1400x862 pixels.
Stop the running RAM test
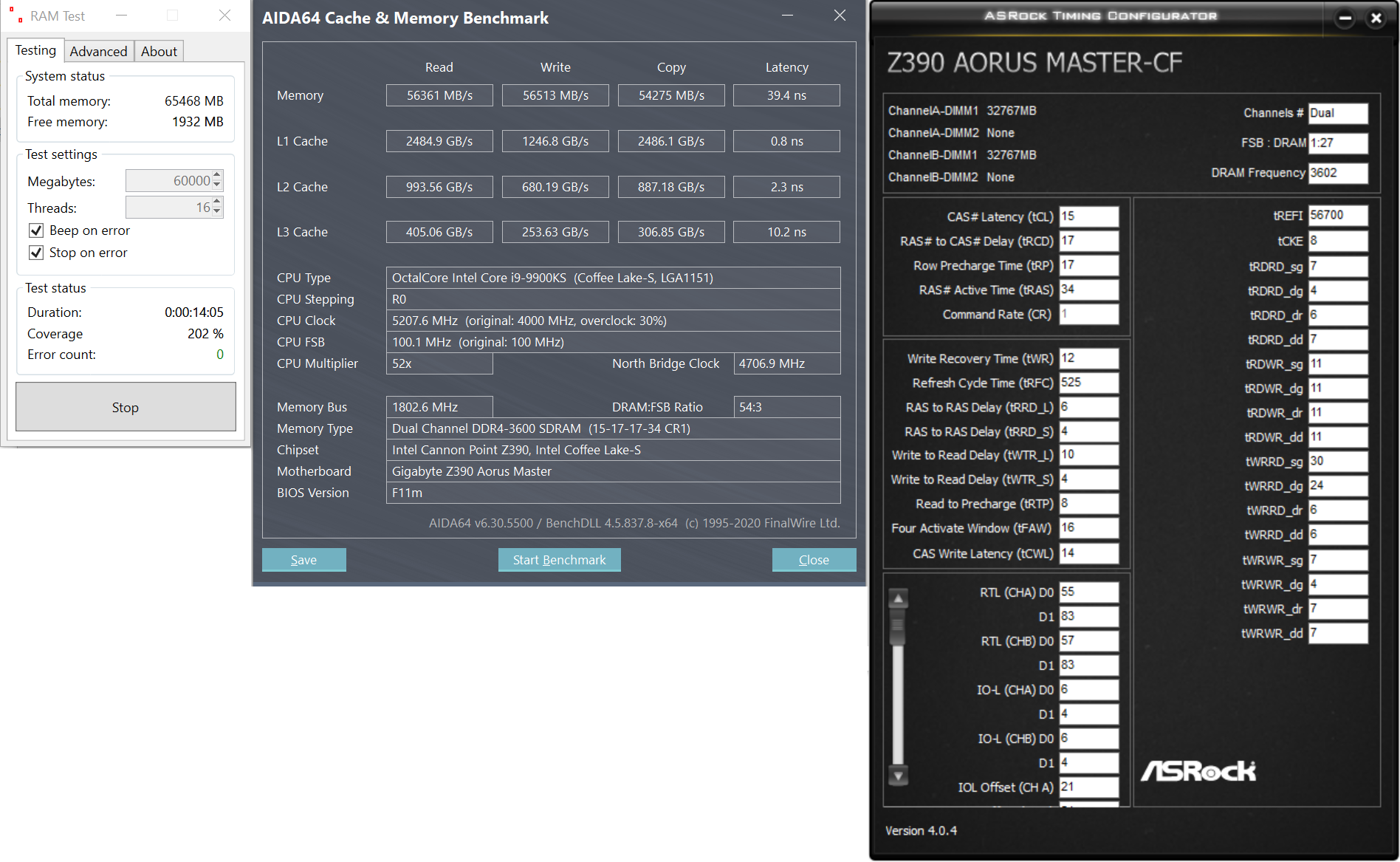click(126, 407)
